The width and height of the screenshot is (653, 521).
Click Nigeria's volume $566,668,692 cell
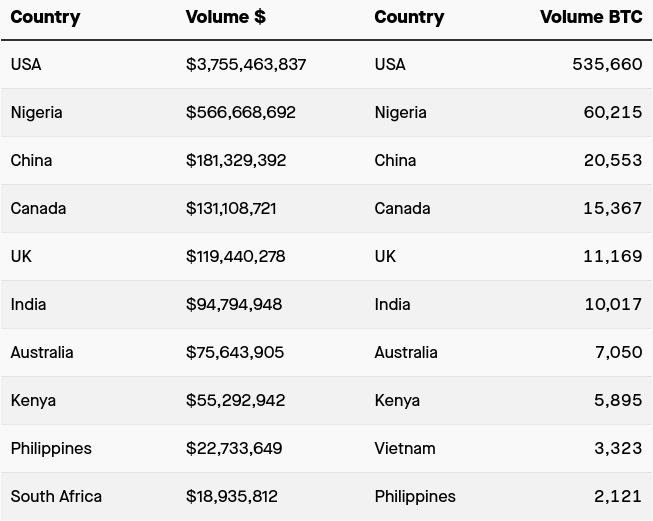(241, 112)
